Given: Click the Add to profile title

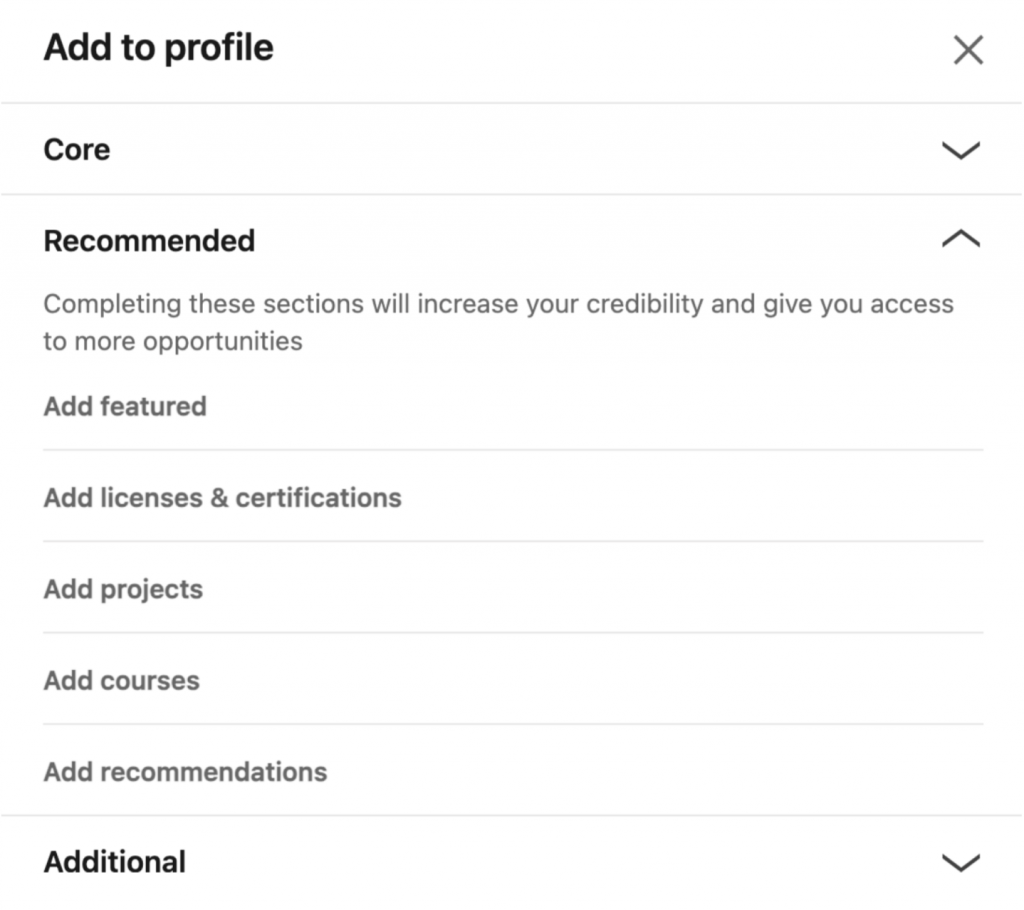Looking at the screenshot, I should click(158, 48).
